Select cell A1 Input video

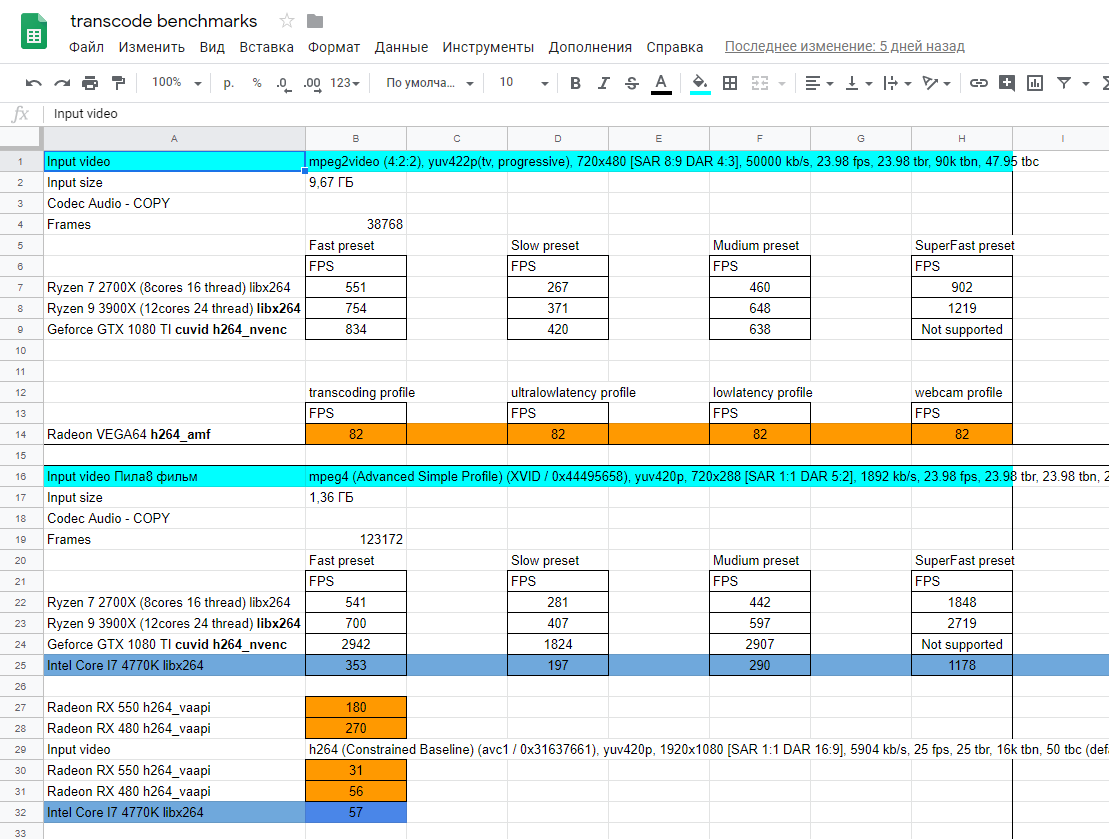pyautogui.click(x=175, y=161)
